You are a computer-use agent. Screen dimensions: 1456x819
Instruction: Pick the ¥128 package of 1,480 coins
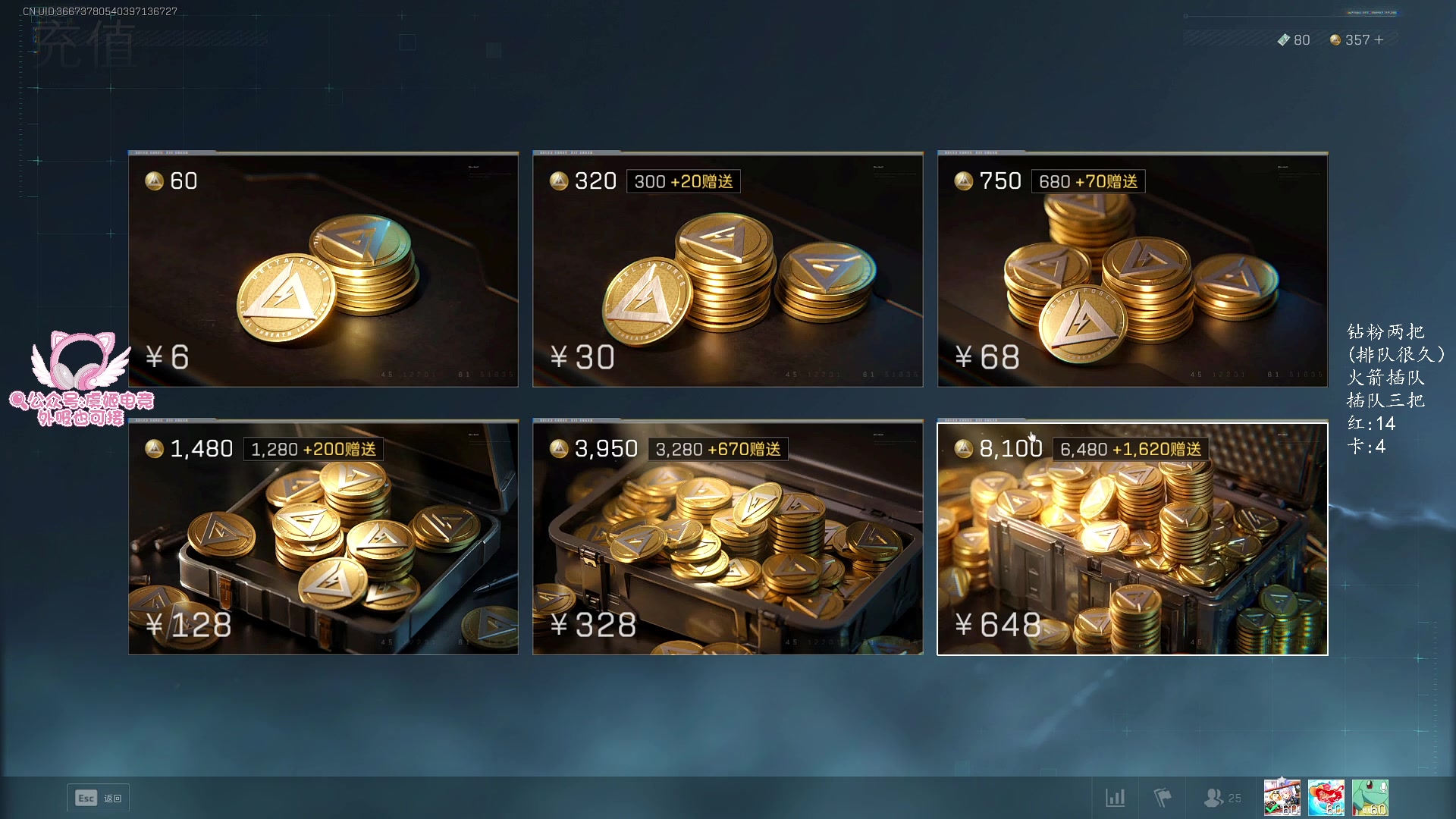[323, 537]
